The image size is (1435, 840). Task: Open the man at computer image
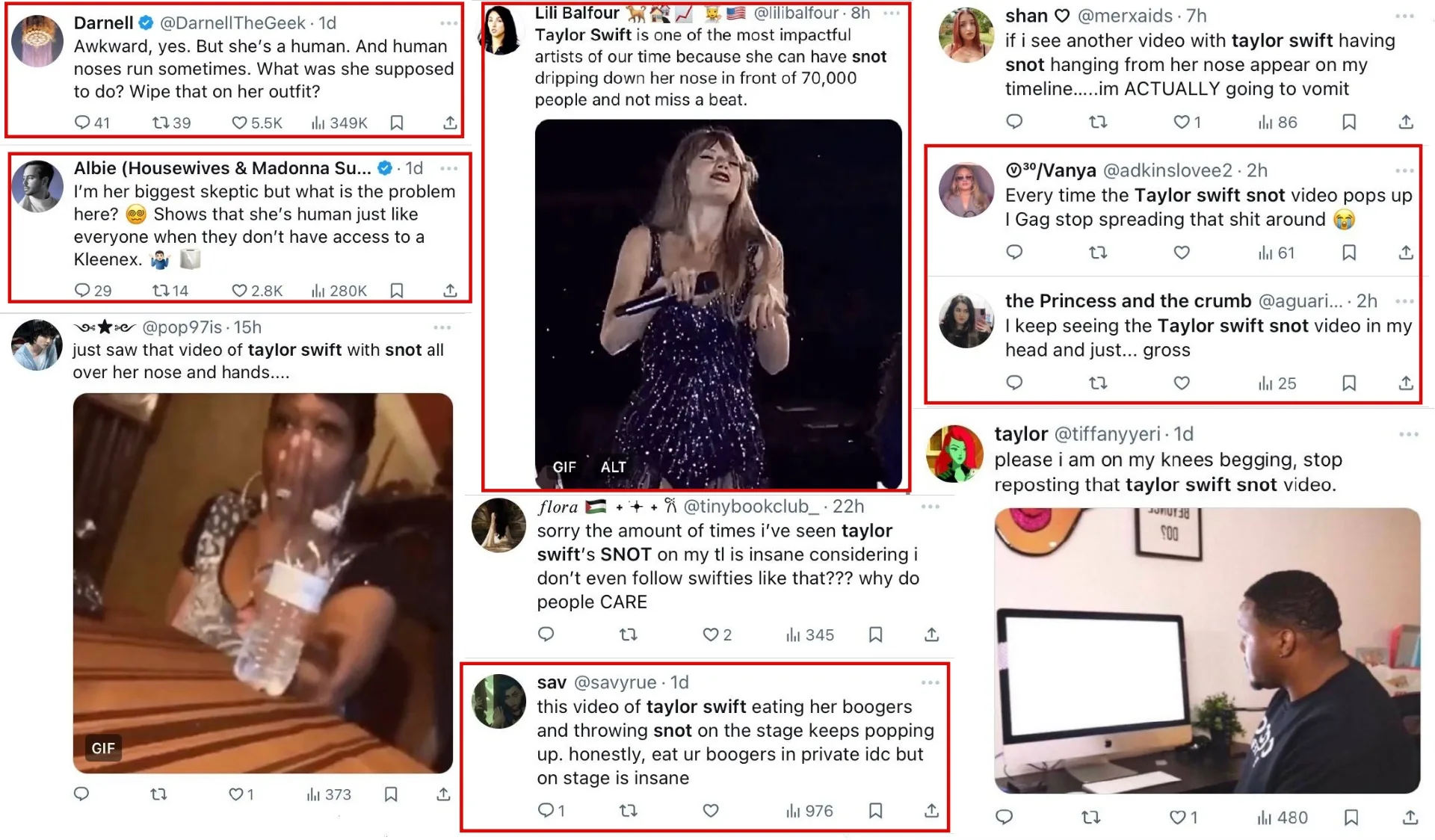click(x=1206, y=650)
